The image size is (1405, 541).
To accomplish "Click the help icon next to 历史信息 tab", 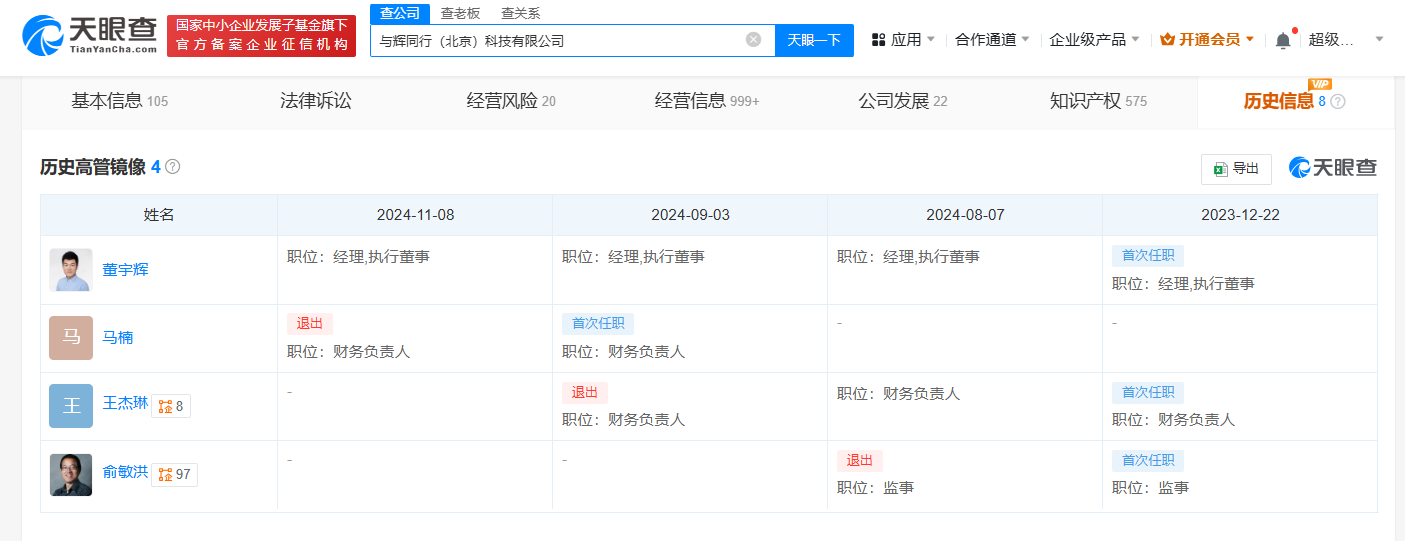I will [x=1338, y=102].
